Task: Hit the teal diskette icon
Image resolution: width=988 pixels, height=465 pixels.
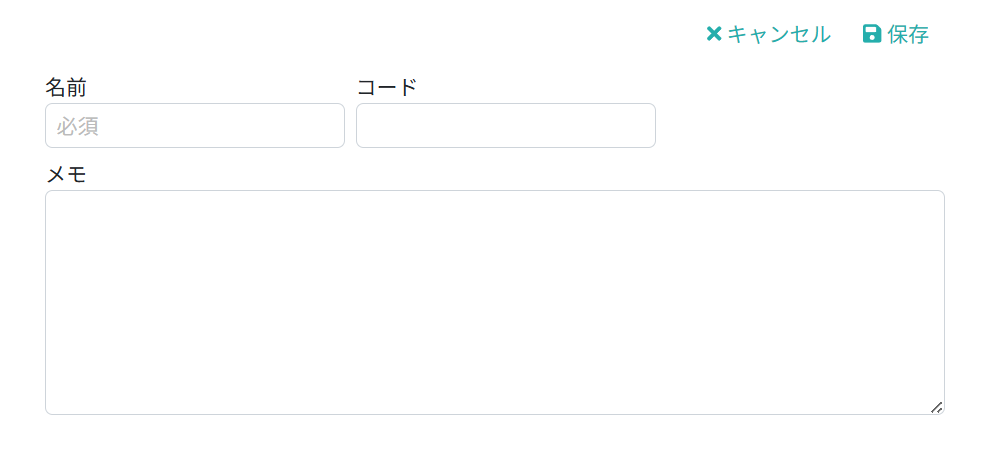Action: click(x=872, y=34)
